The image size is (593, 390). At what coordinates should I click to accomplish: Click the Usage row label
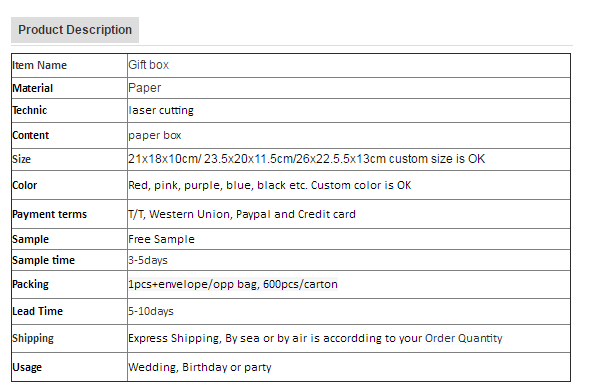click(27, 367)
